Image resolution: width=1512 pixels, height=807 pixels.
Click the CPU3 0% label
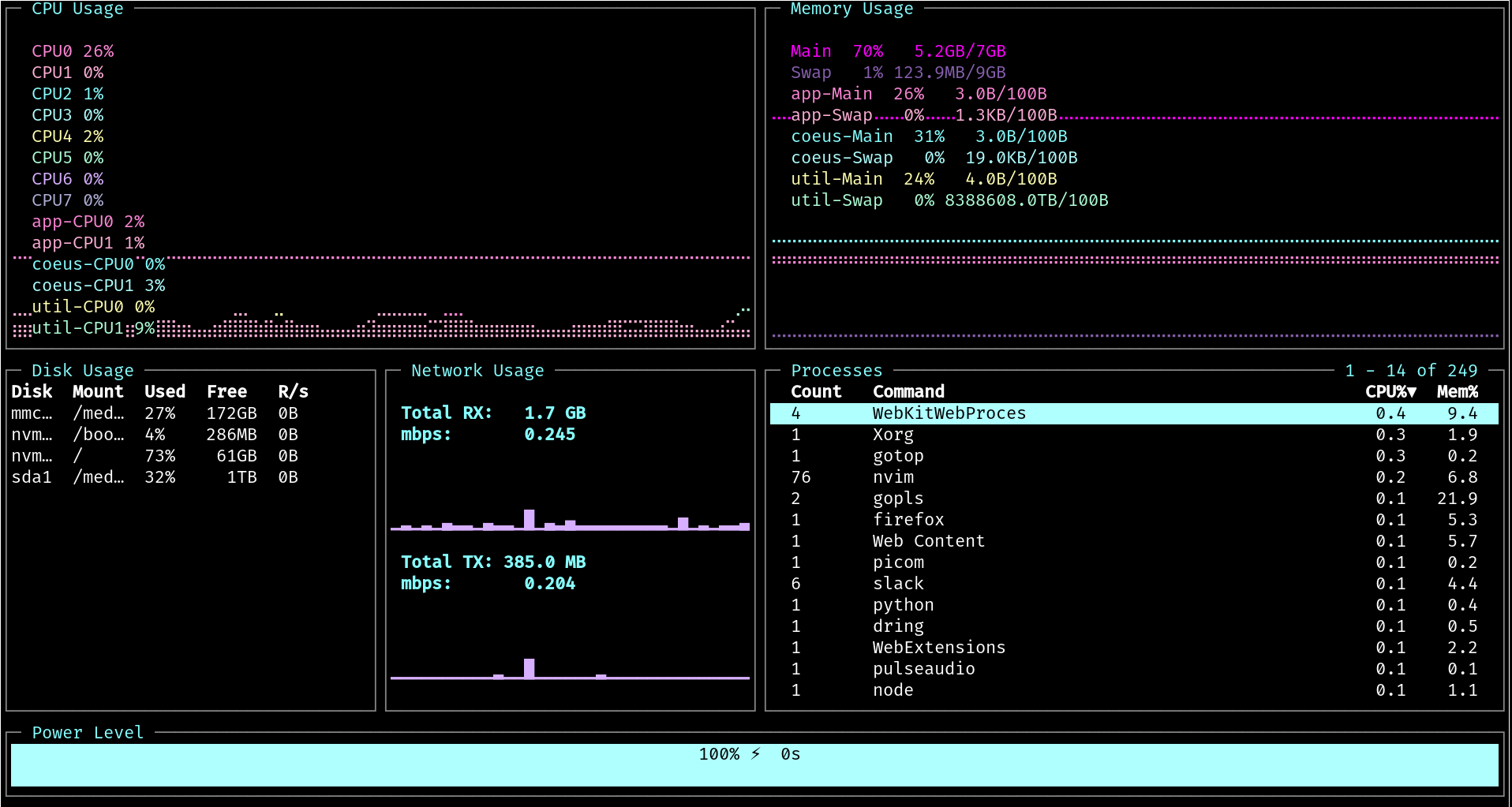(68, 115)
